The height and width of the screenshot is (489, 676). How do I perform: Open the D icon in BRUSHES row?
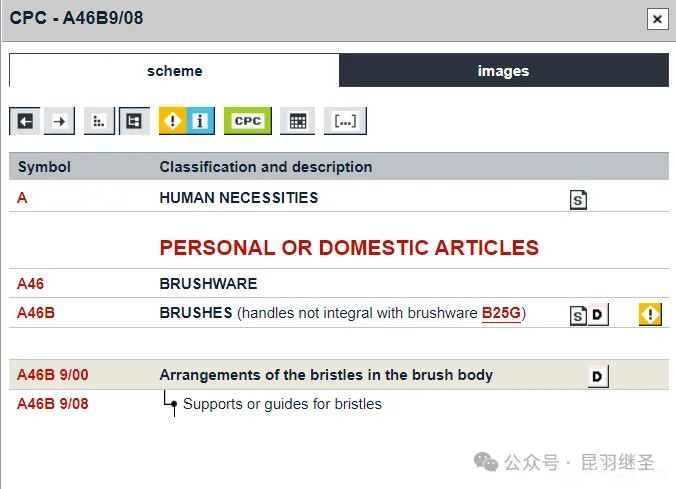pyautogui.click(x=597, y=316)
